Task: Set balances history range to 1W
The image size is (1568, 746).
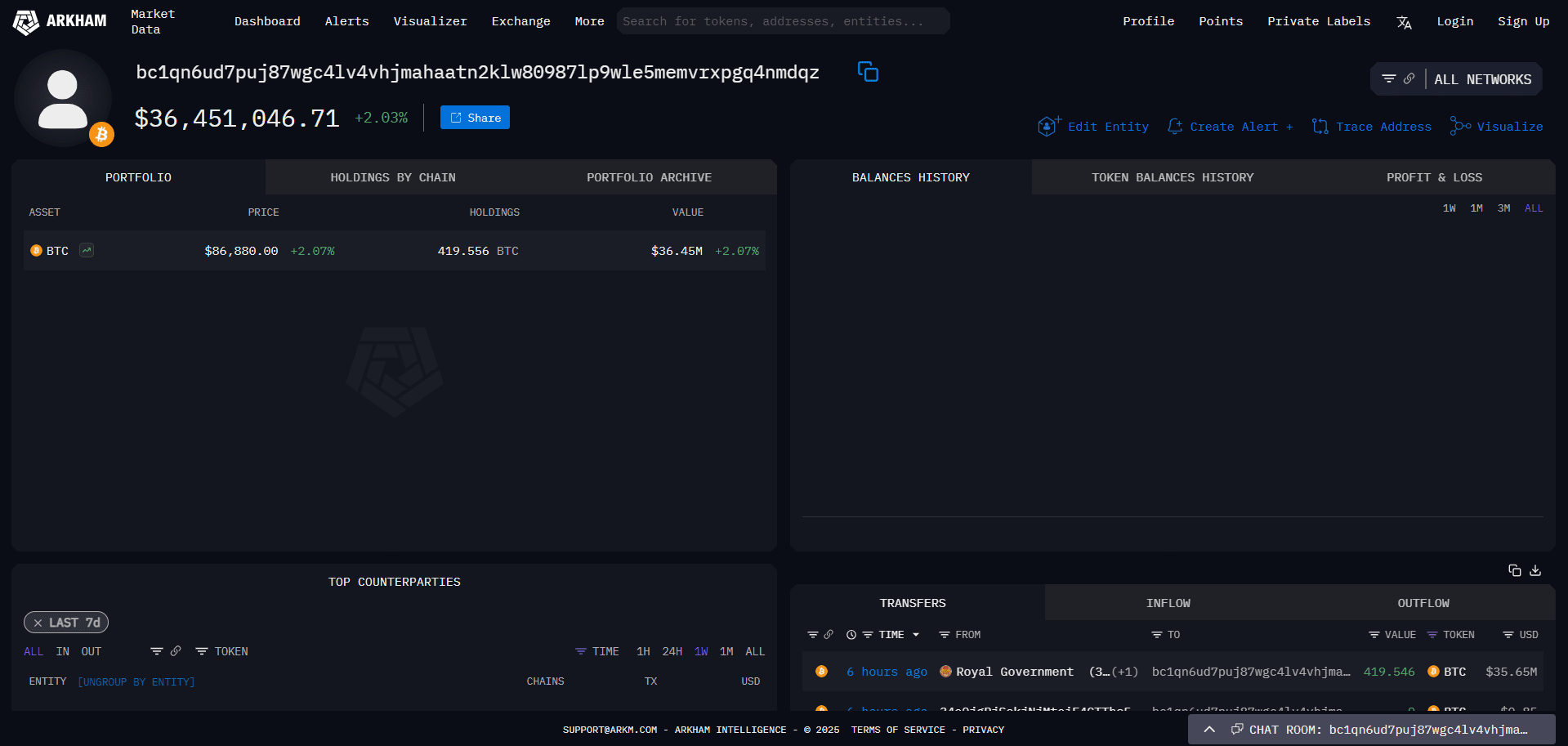Action: click(1449, 208)
